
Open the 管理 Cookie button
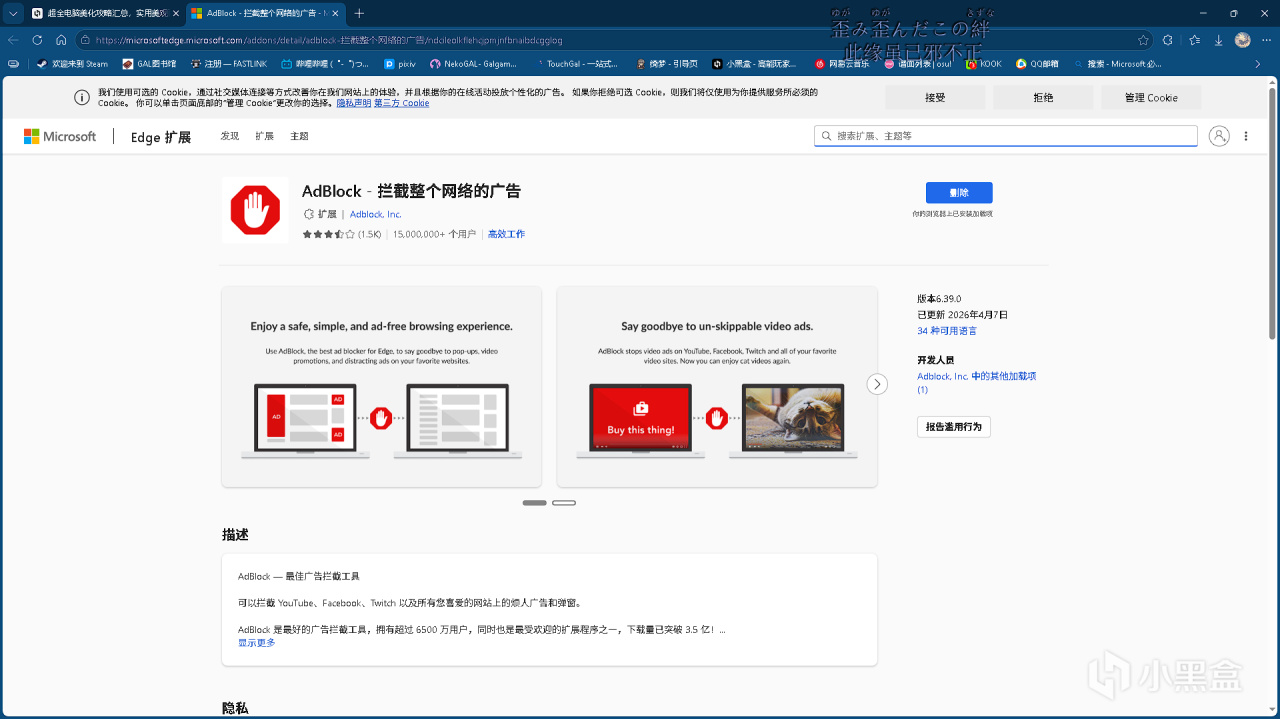(1151, 97)
